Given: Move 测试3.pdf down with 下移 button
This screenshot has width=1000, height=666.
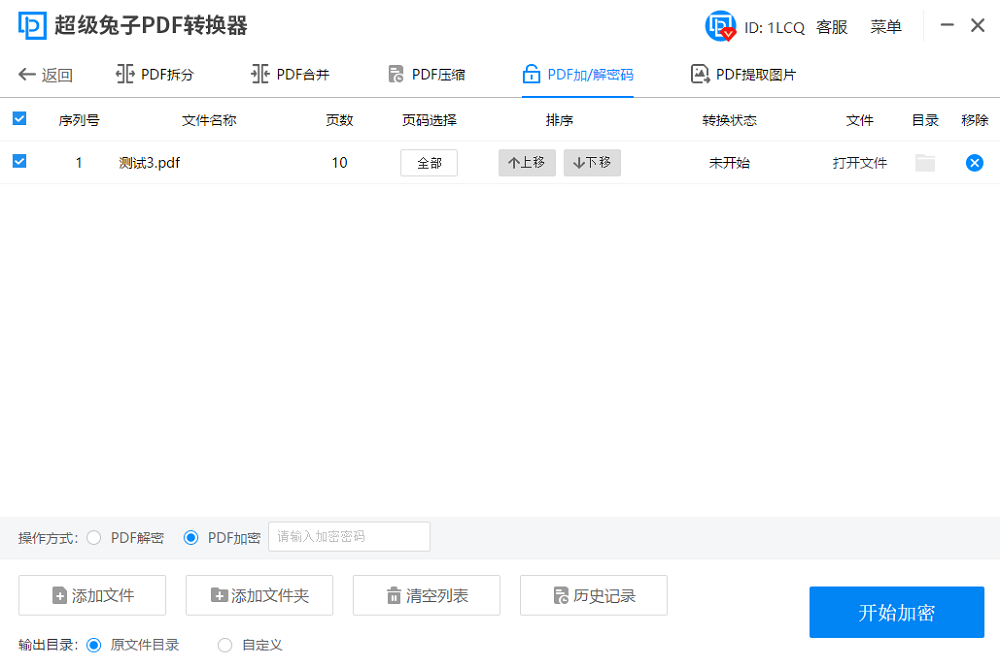Looking at the screenshot, I should [x=591, y=162].
